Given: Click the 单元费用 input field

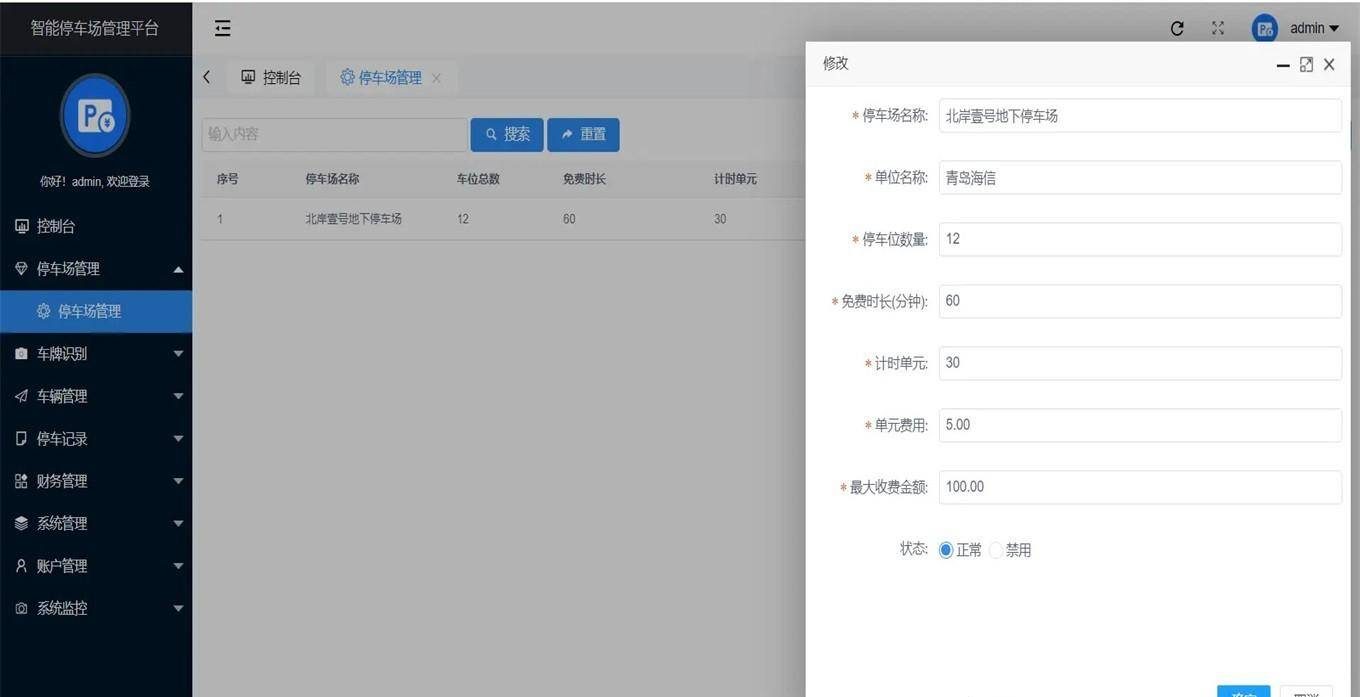Looking at the screenshot, I should (1139, 425).
